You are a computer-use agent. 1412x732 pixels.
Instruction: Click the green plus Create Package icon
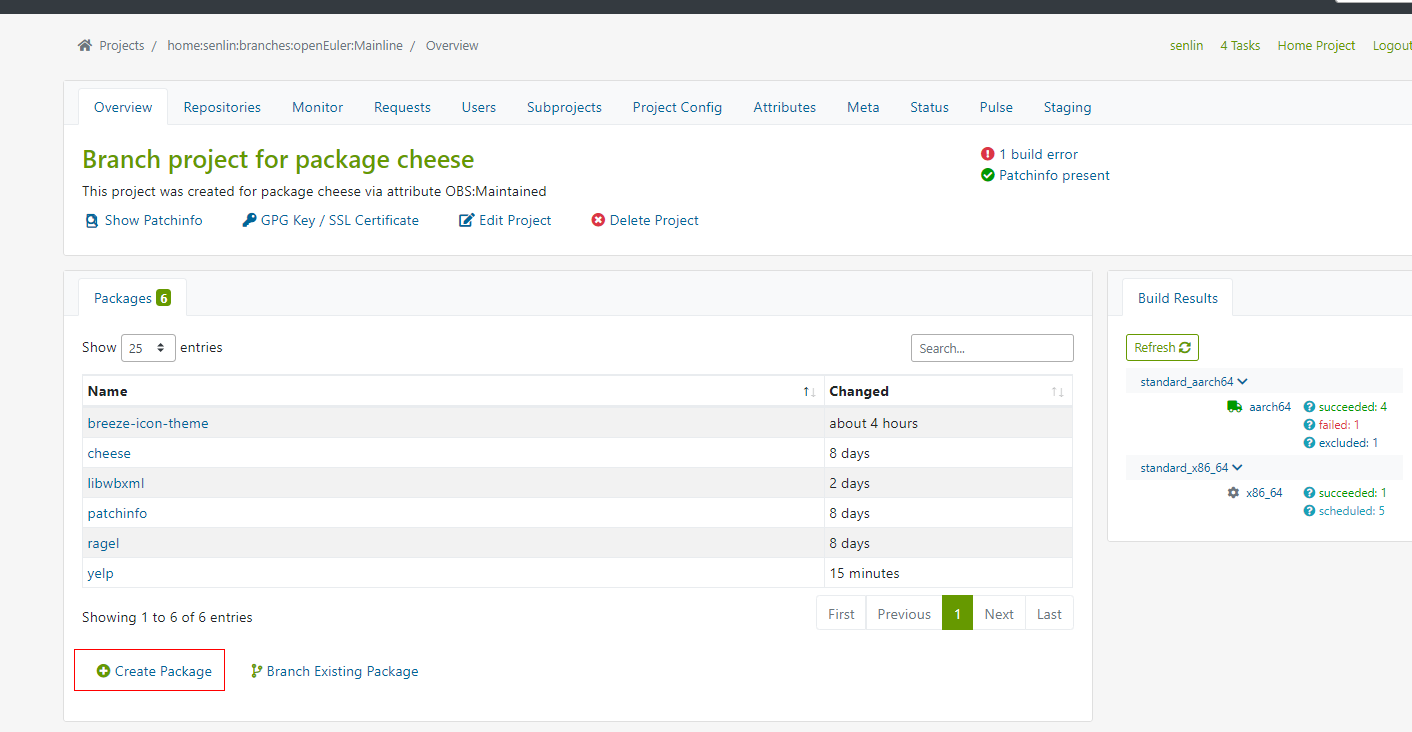[103, 671]
